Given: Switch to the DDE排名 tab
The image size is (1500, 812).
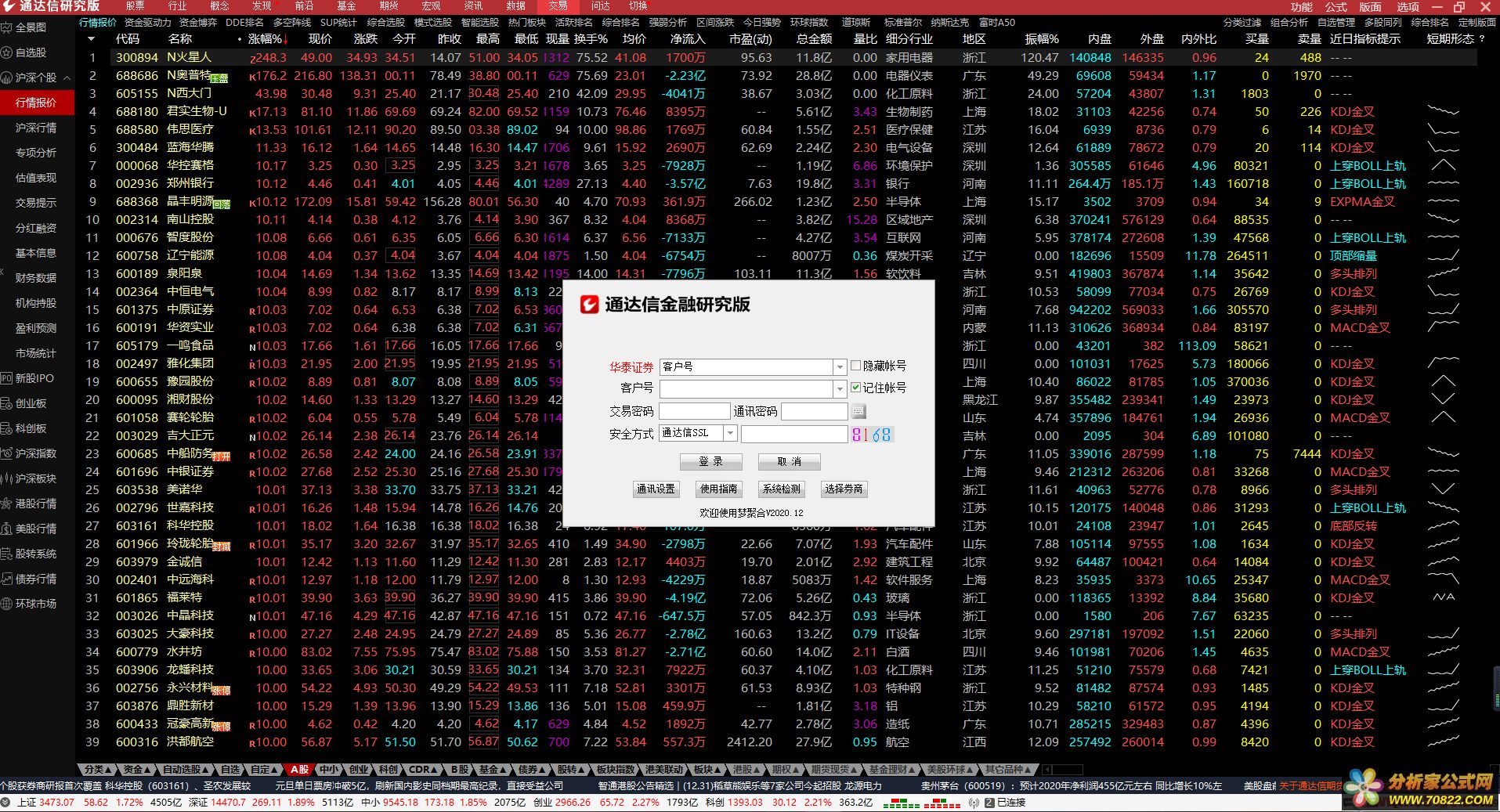Looking at the screenshot, I should [244, 23].
